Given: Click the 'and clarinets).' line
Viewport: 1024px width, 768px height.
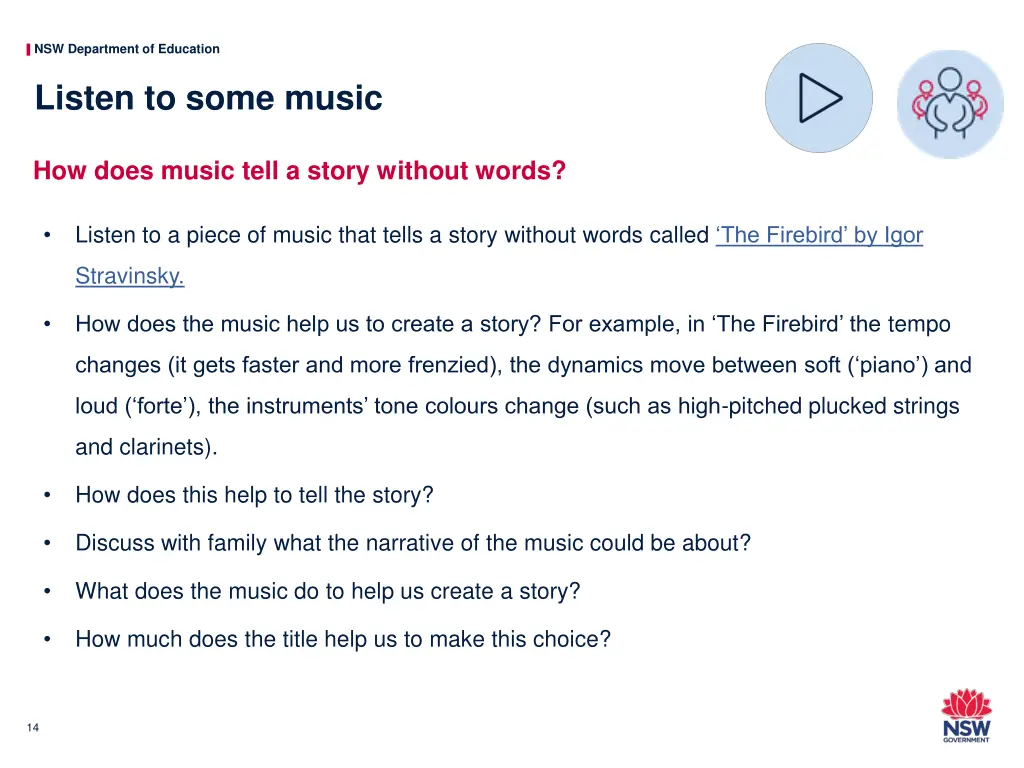Looking at the screenshot, I should pyautogui.click(x=146, y=447).
